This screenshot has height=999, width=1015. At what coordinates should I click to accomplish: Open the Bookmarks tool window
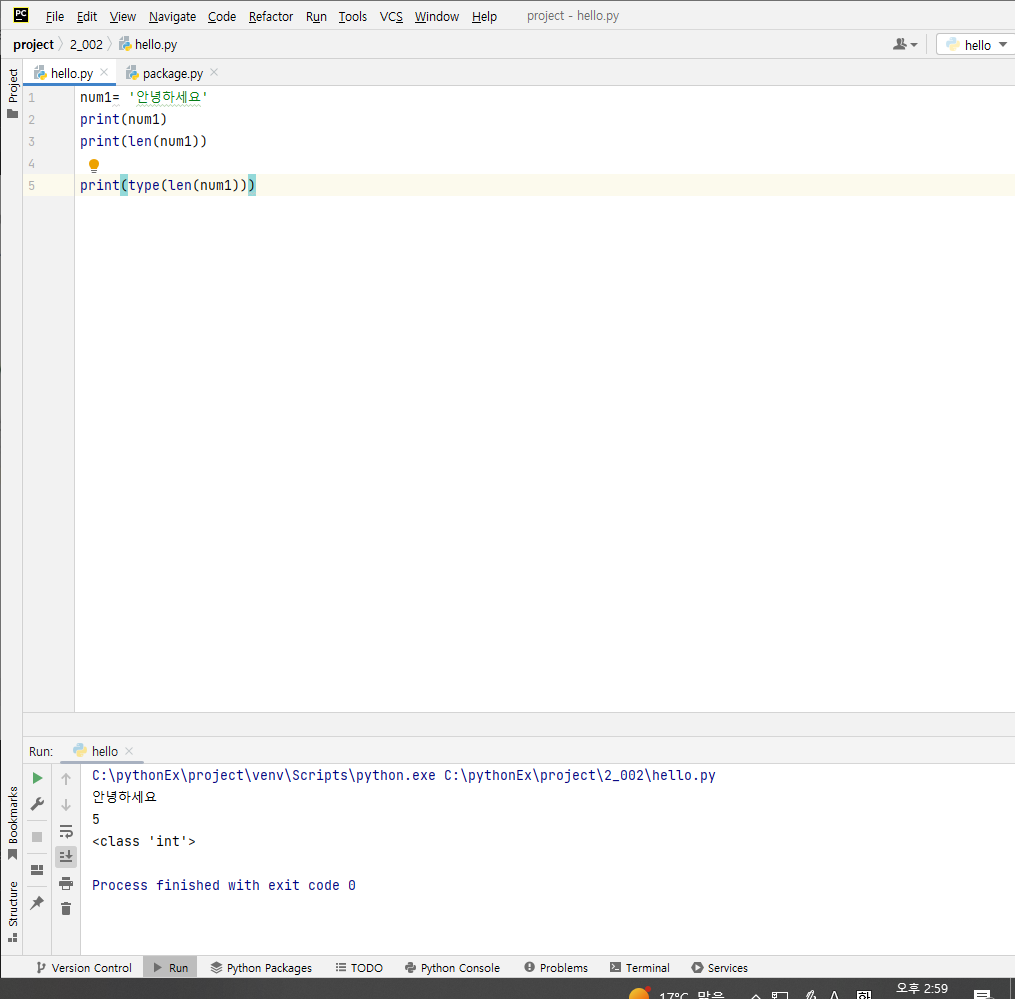[x=12, y=823]
